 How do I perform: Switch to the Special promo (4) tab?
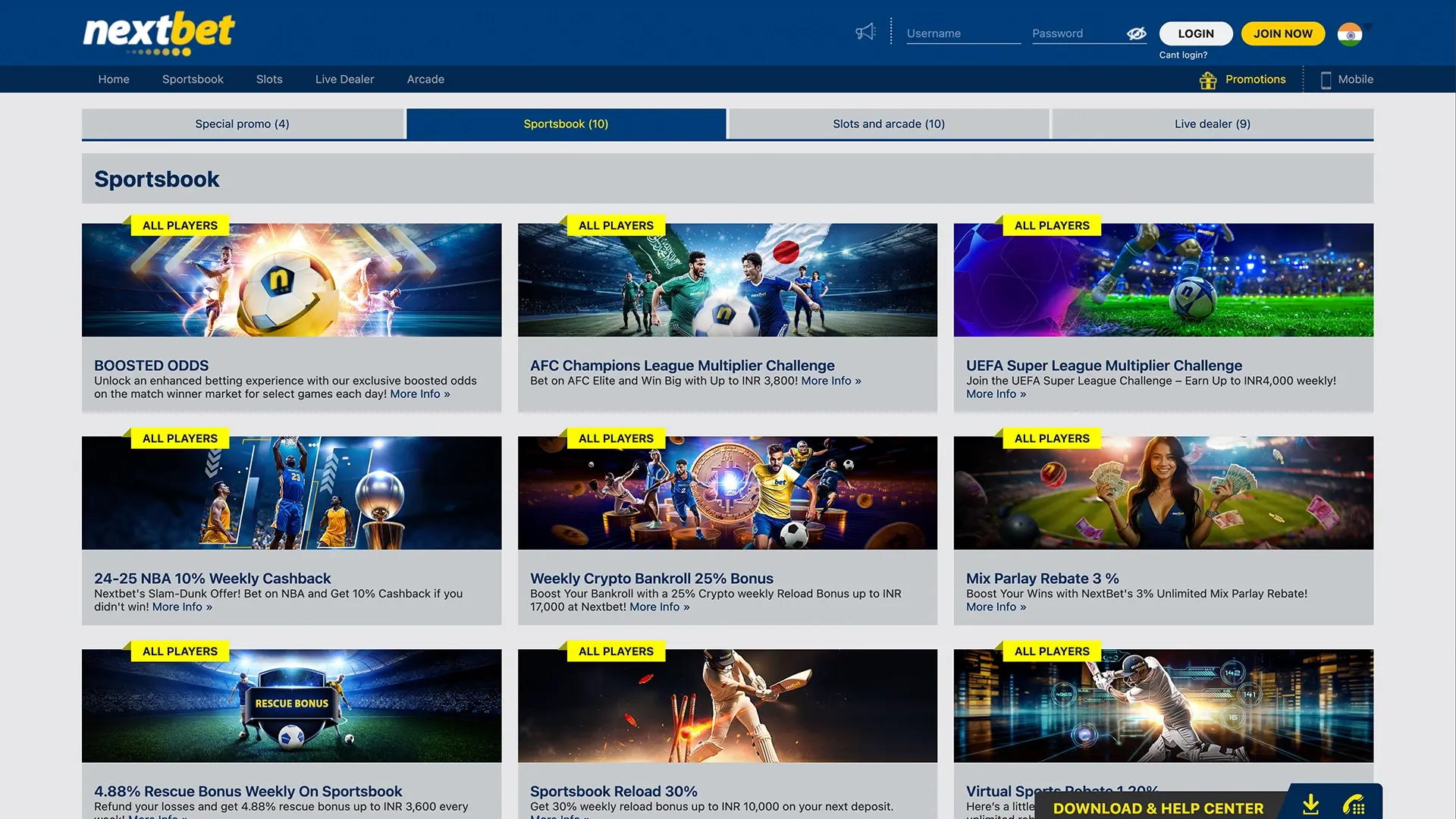coord(242,124)
